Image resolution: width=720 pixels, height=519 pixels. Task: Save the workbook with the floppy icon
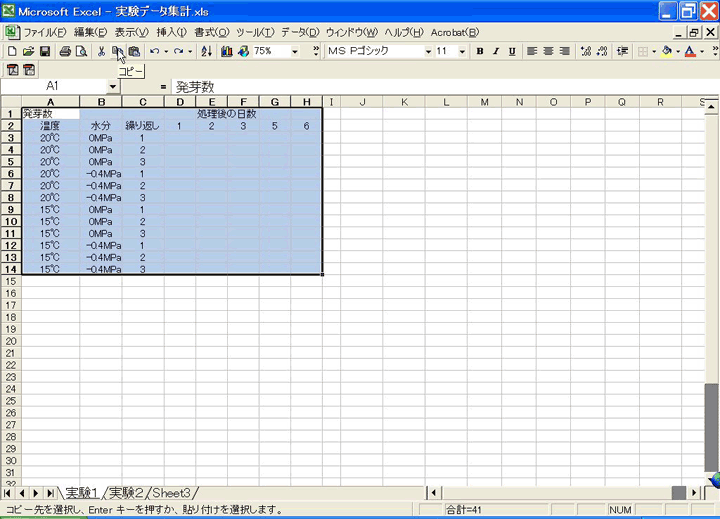click(45, 51)
